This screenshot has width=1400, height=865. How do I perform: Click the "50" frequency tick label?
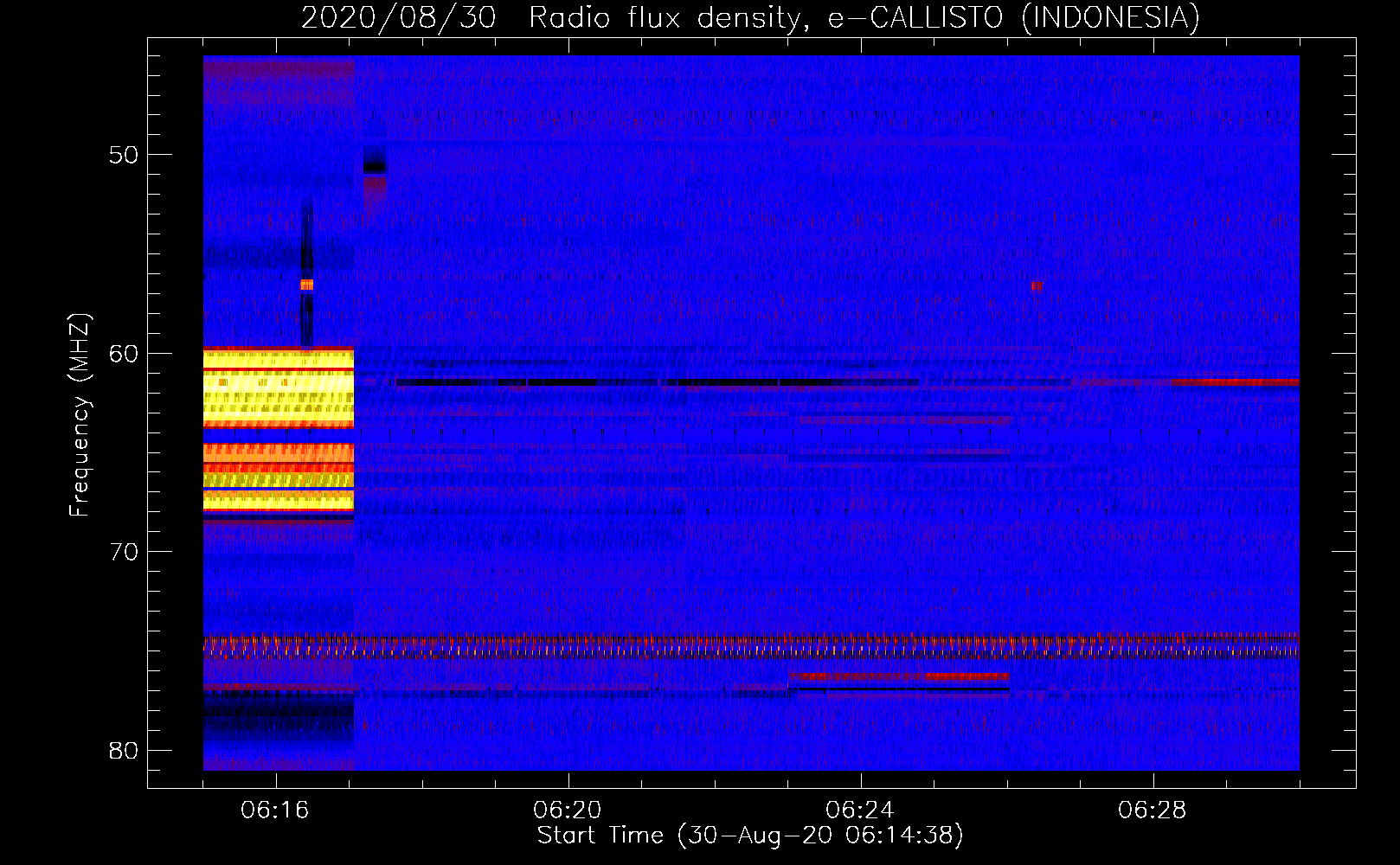point(124,155)
